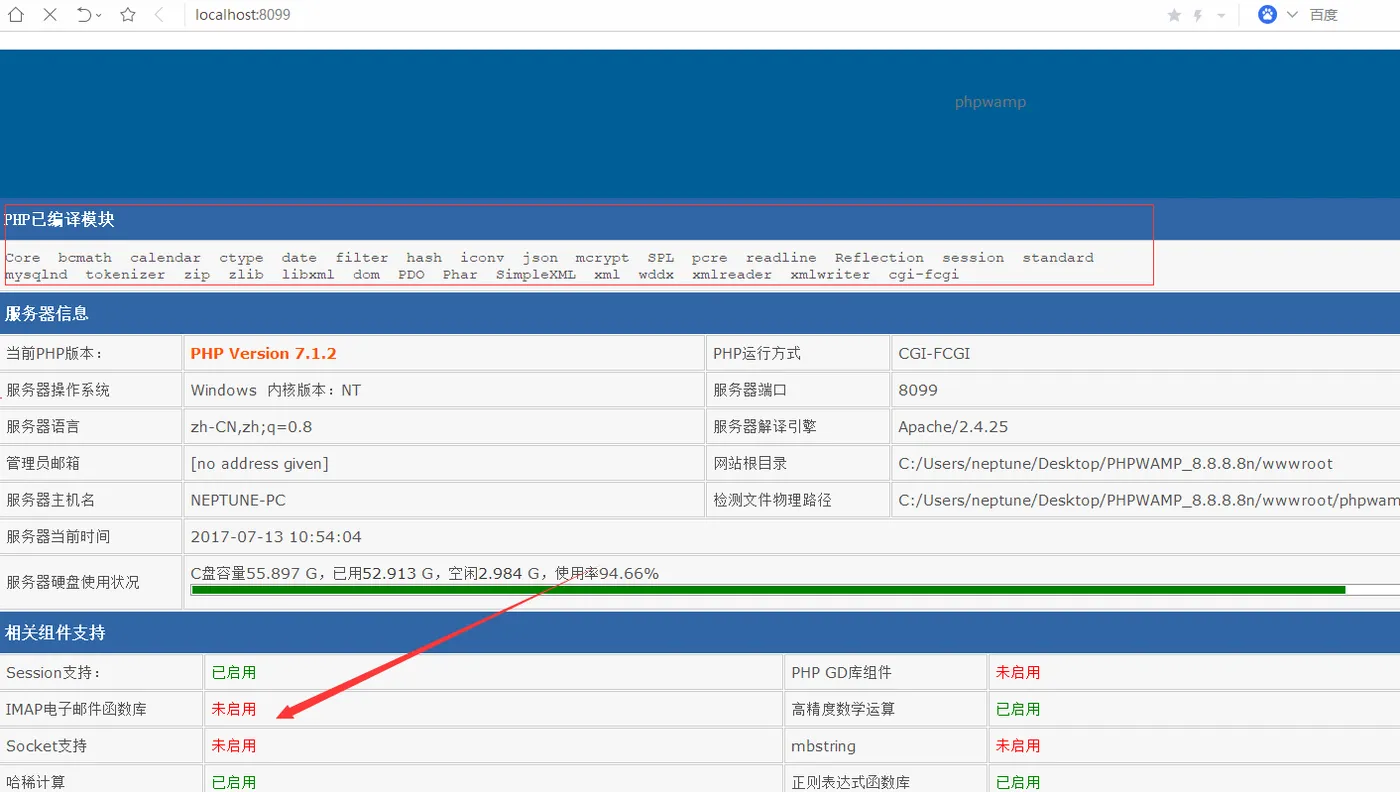
Task: Click the Apache/2.4.25 engine value
Action: click(x=953, y=427)
